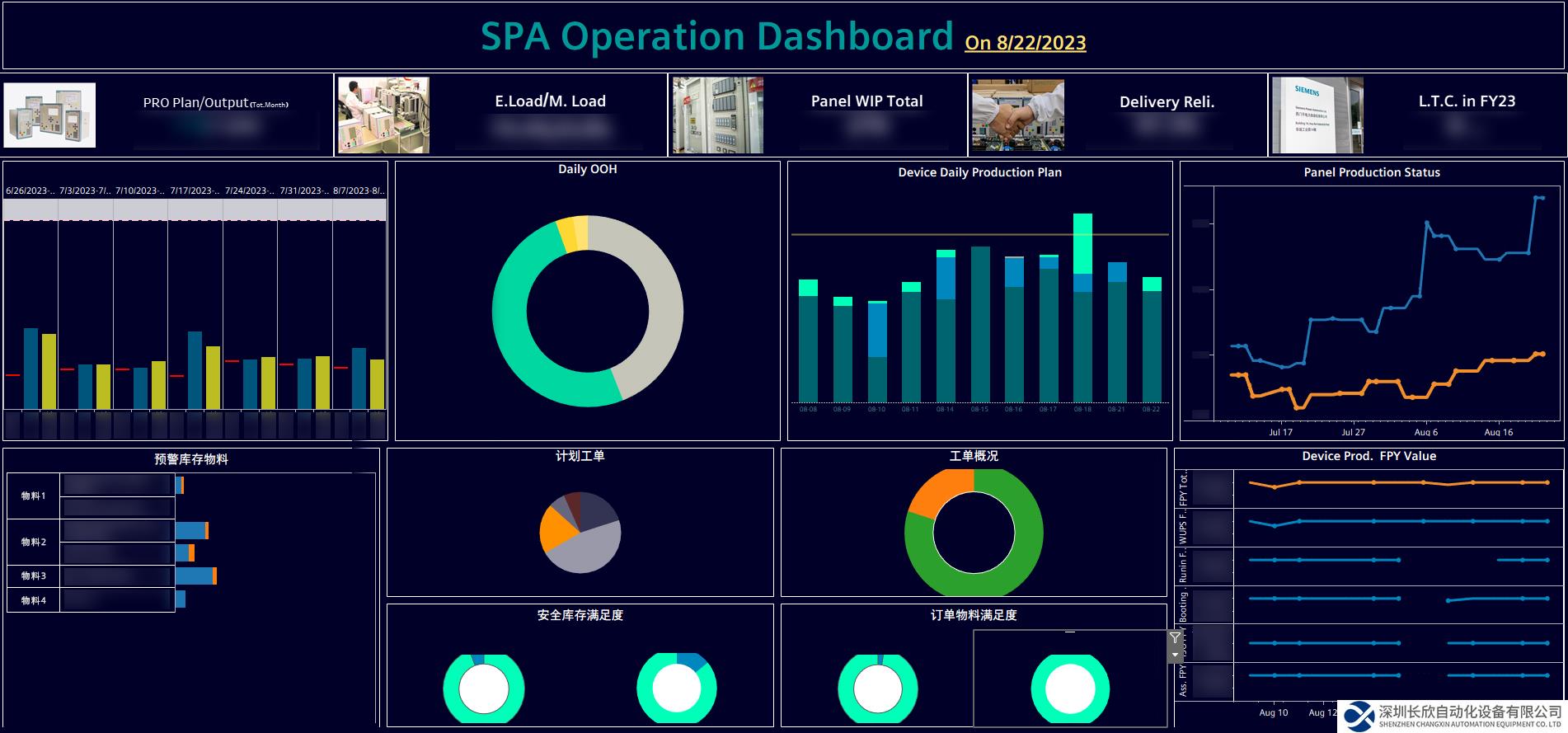Select the 6/26/2023 week column header
This screenshot has width=1568, height=733.
click(31, 190)
